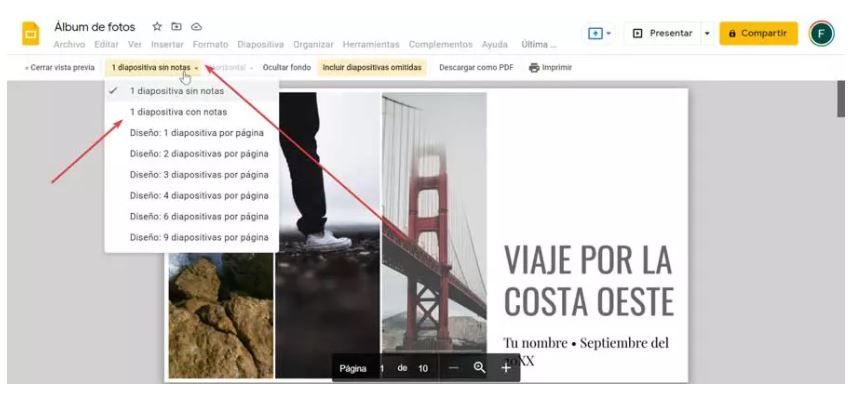This screenshot has width=855, height=397.
Task: Click the rocks photo on slide
Action: (221, 315)
